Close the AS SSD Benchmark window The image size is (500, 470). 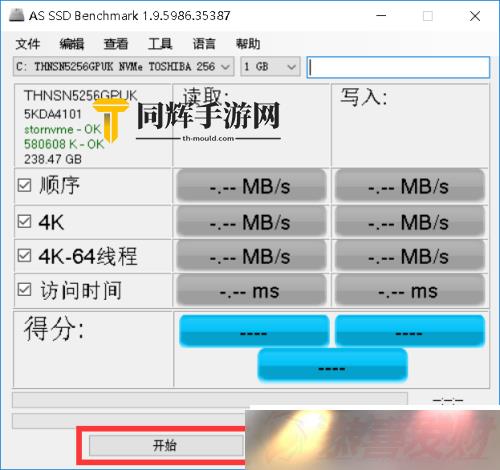475,16
